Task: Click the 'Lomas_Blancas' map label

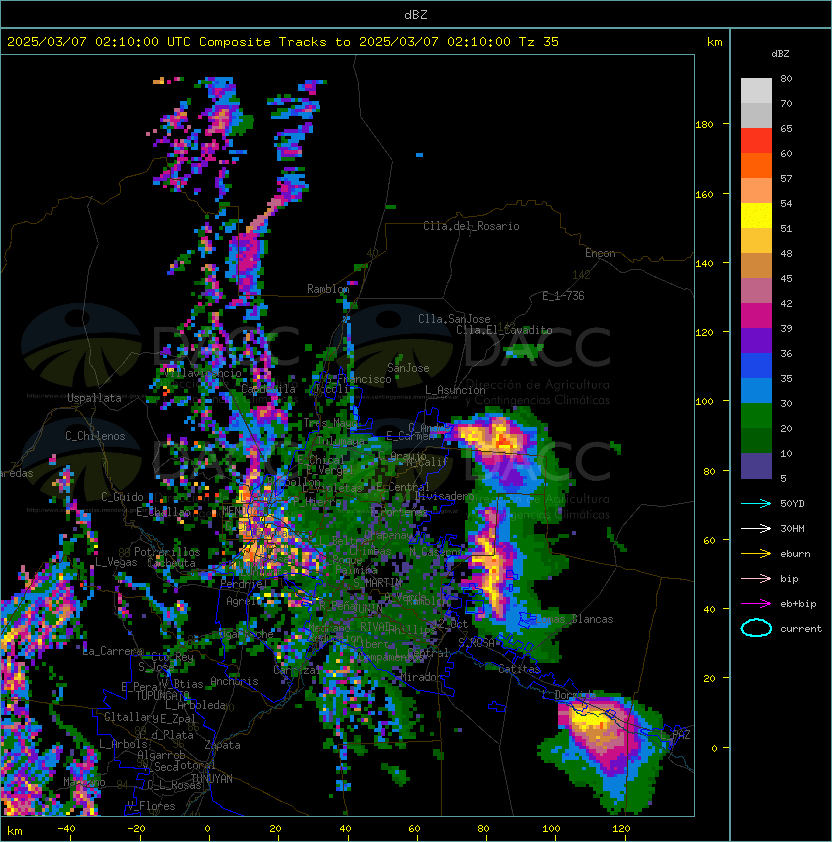Action: coord(574,619)
